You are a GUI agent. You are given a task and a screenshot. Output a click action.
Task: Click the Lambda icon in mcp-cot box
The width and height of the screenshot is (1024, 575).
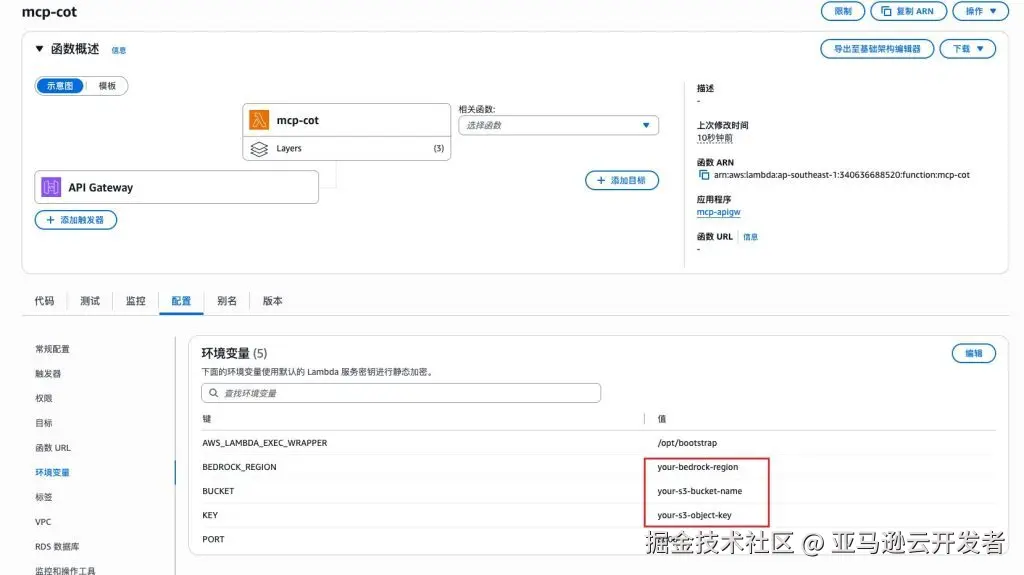point(259,120)
